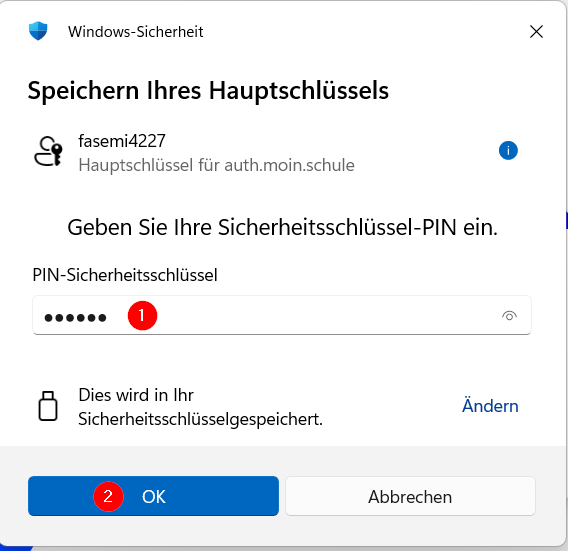Image resolution: width=568 pixels, height=551 pixels.
Task: Click the USB security key icon
Action: (48, 406)
